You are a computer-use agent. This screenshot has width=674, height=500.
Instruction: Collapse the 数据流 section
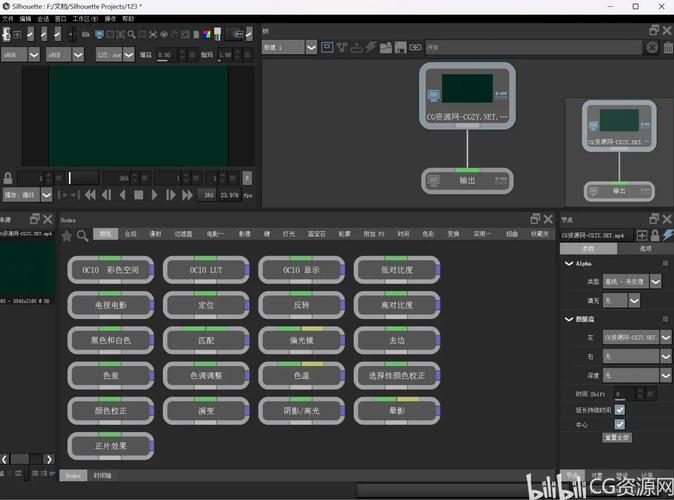coord(569,319)
